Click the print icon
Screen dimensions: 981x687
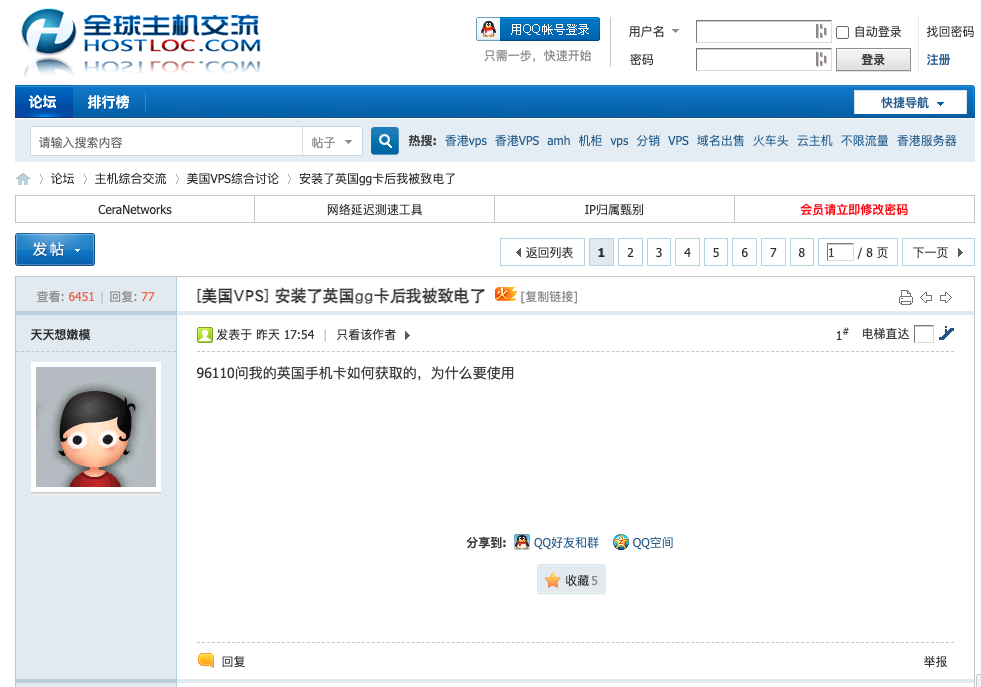[x=905, y=297]
